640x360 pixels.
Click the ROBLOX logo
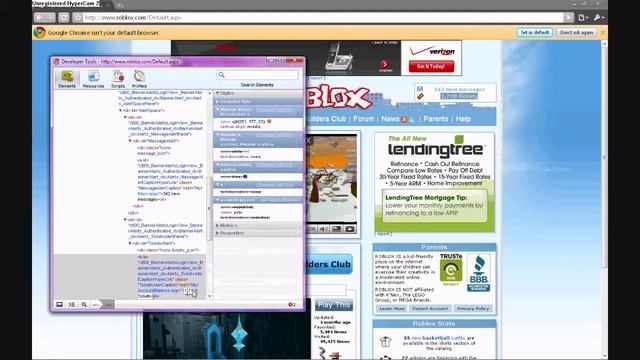pos(340,97)
